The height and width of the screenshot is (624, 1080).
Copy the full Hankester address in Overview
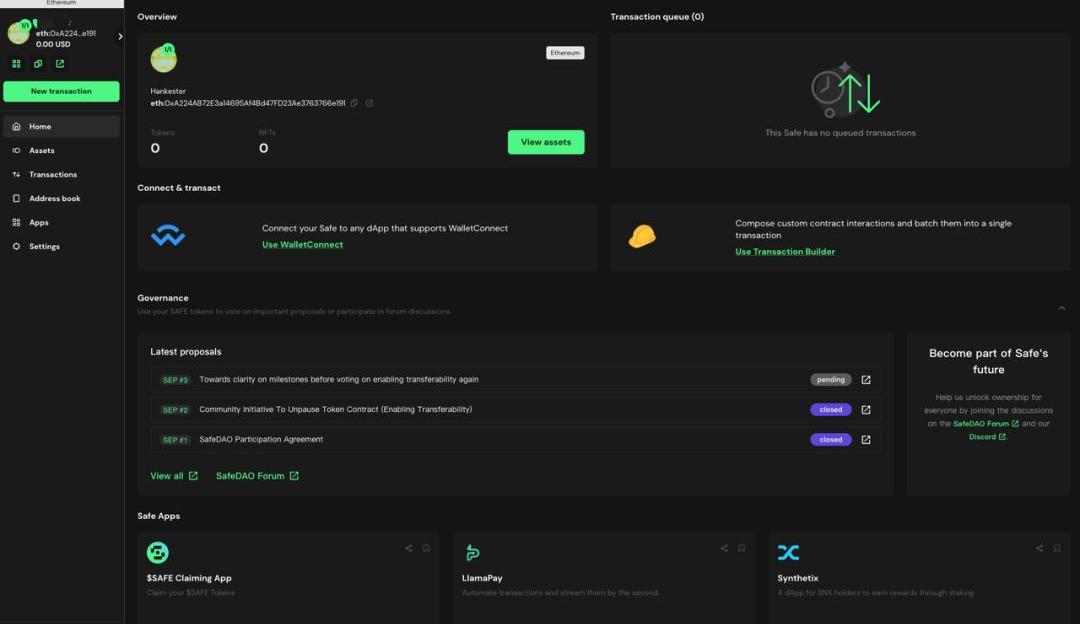coord(354,103)
